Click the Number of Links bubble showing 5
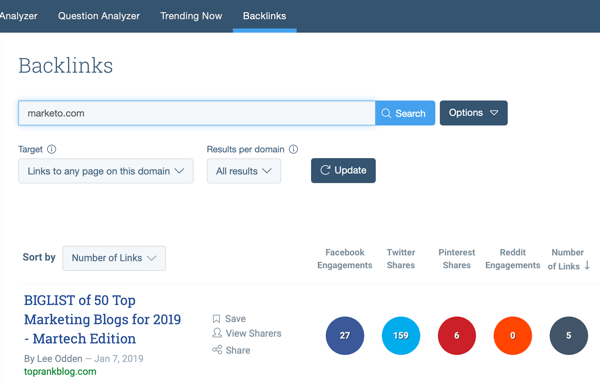Viewport: 600px width, 386px height. pos(569,336)
